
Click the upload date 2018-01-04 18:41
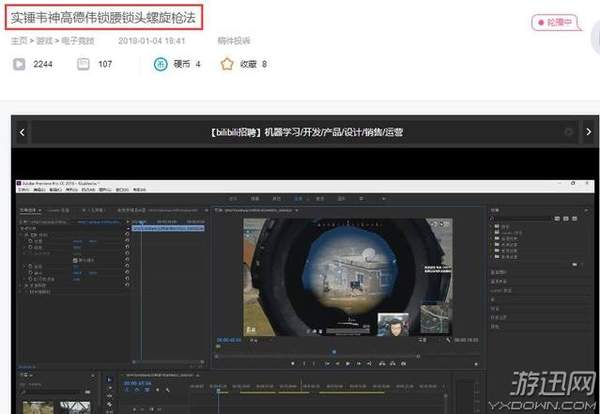152,41
